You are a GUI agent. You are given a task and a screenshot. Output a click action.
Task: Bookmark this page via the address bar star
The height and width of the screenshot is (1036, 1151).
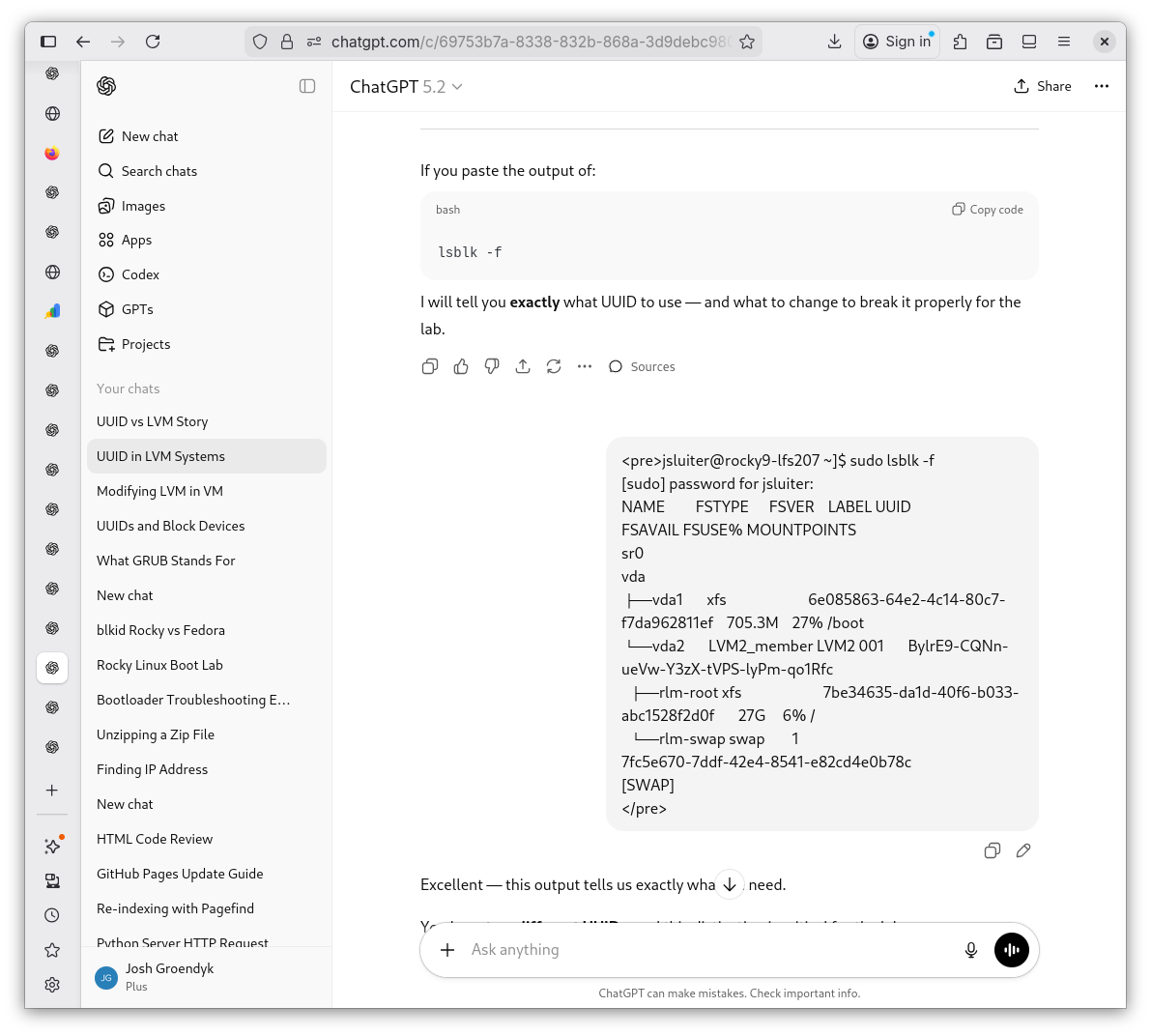click(x=747, y=42)
